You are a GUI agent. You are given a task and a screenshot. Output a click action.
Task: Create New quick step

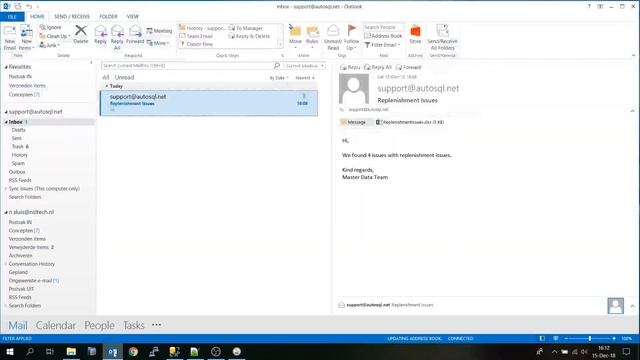[x=196, y=44]
